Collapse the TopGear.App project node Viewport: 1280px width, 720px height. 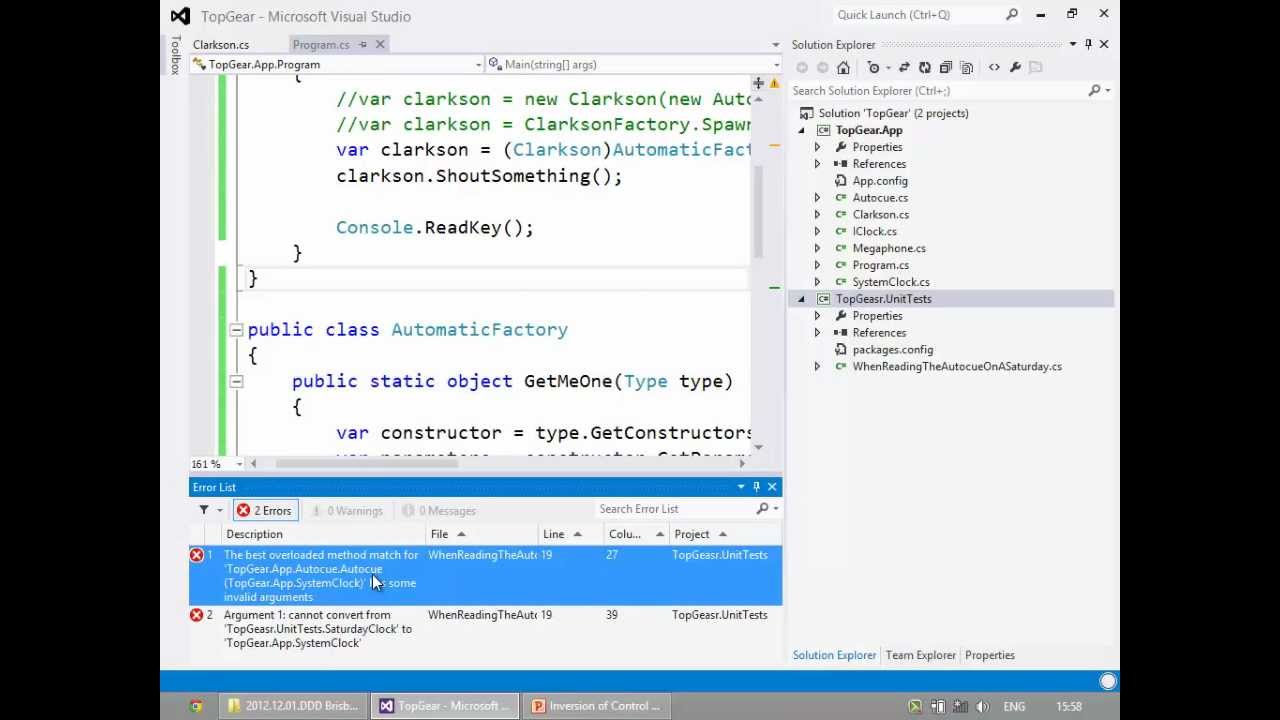802,130
